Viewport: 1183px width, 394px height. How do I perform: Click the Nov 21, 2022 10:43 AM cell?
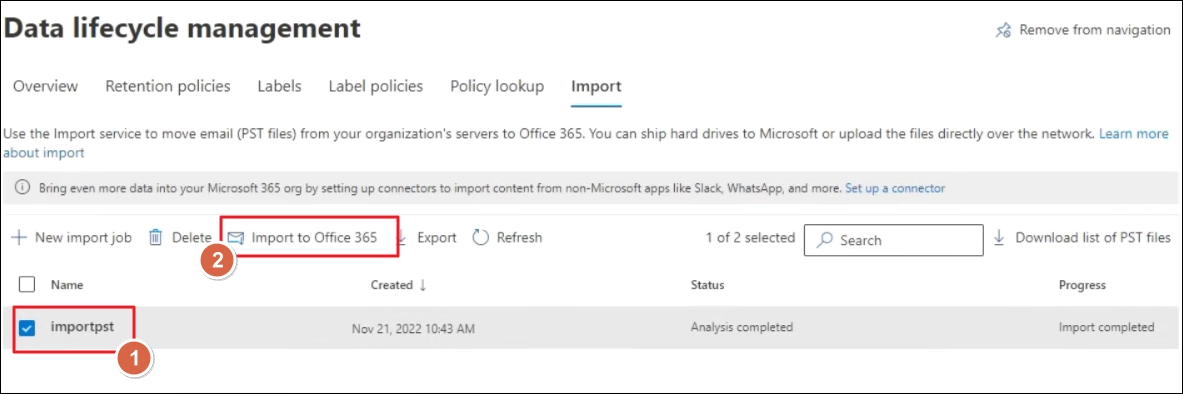(413, 328)
